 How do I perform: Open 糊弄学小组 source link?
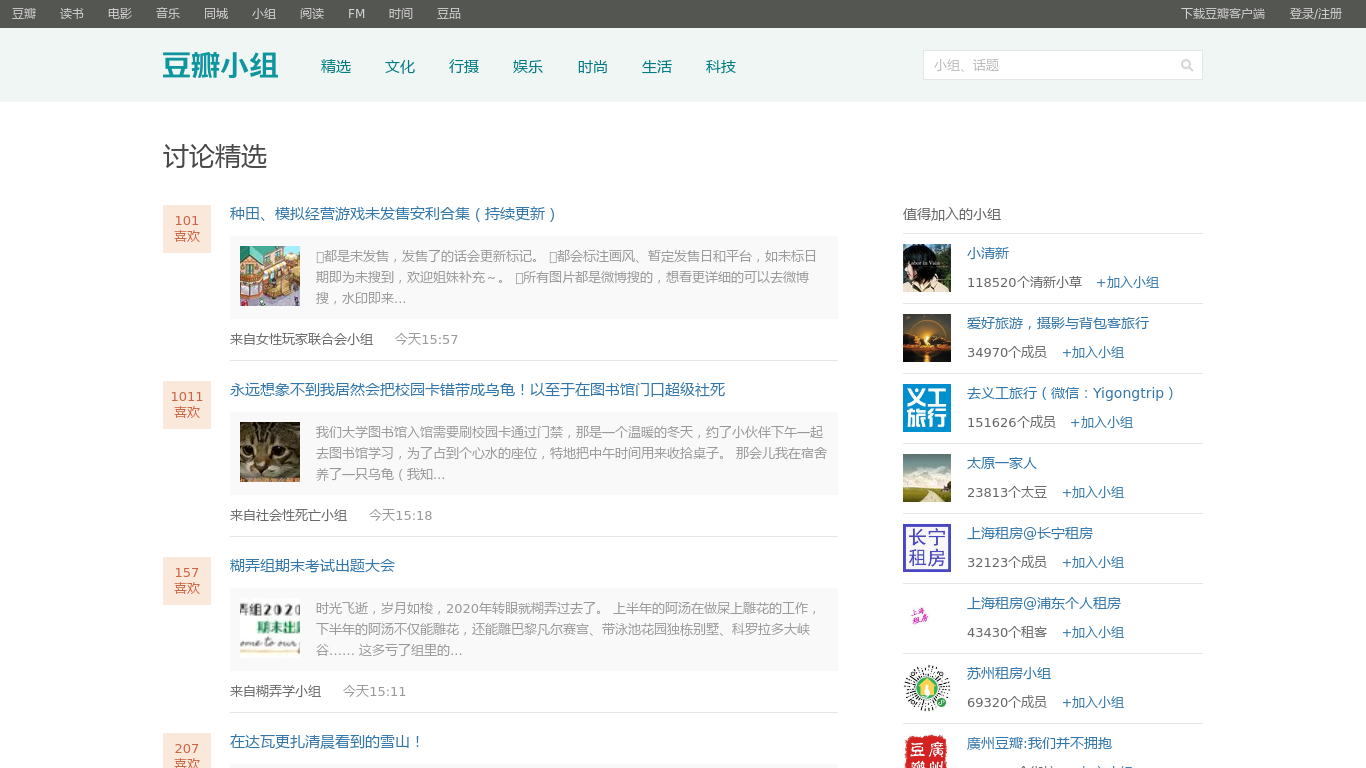[289, 692]
